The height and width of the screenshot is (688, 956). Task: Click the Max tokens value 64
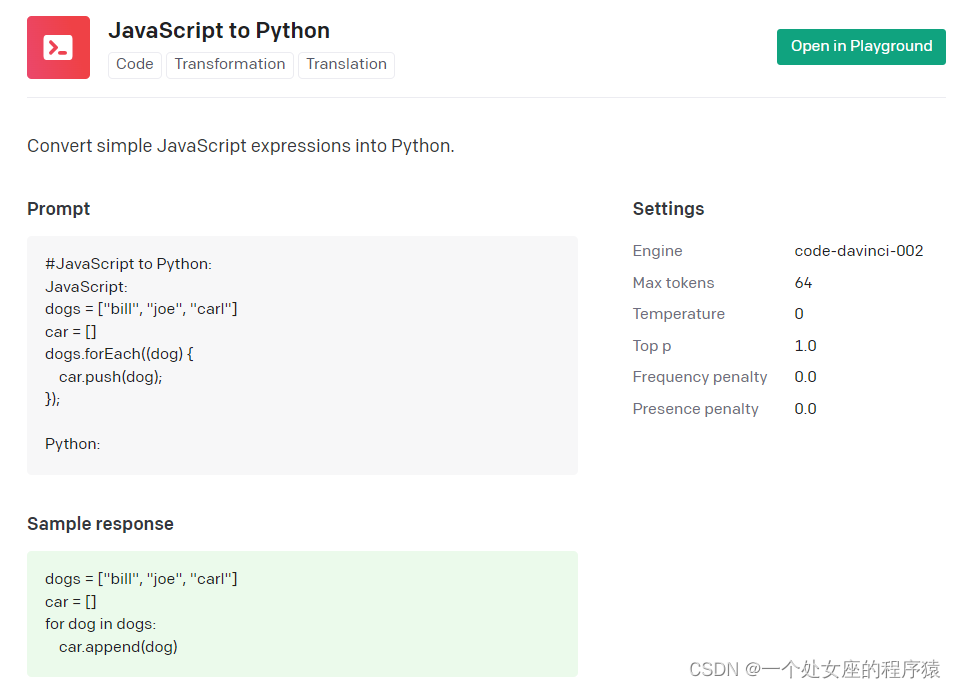tap(804, 283)
